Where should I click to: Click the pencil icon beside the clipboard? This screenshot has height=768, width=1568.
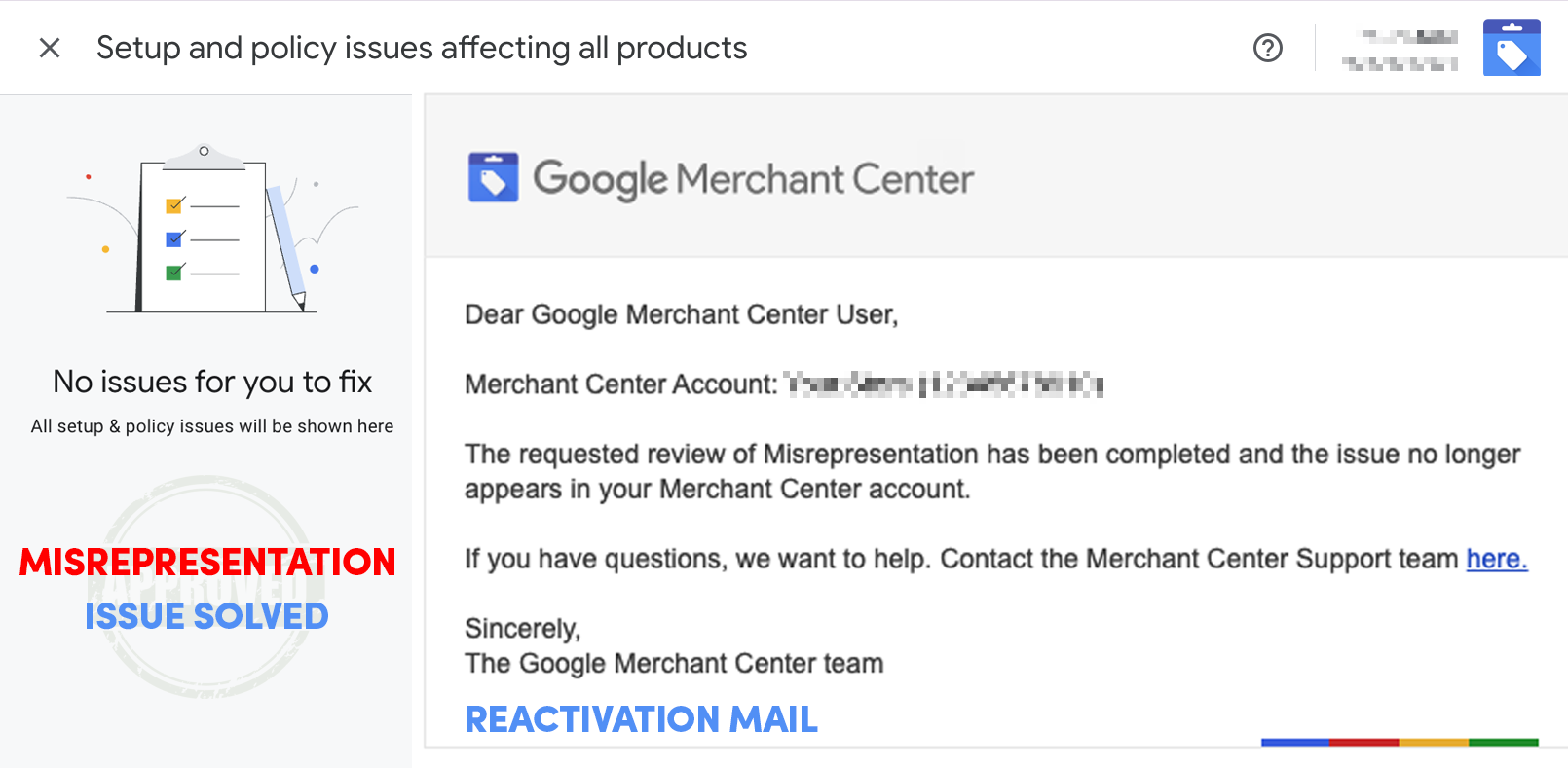(x=287, y=246)
